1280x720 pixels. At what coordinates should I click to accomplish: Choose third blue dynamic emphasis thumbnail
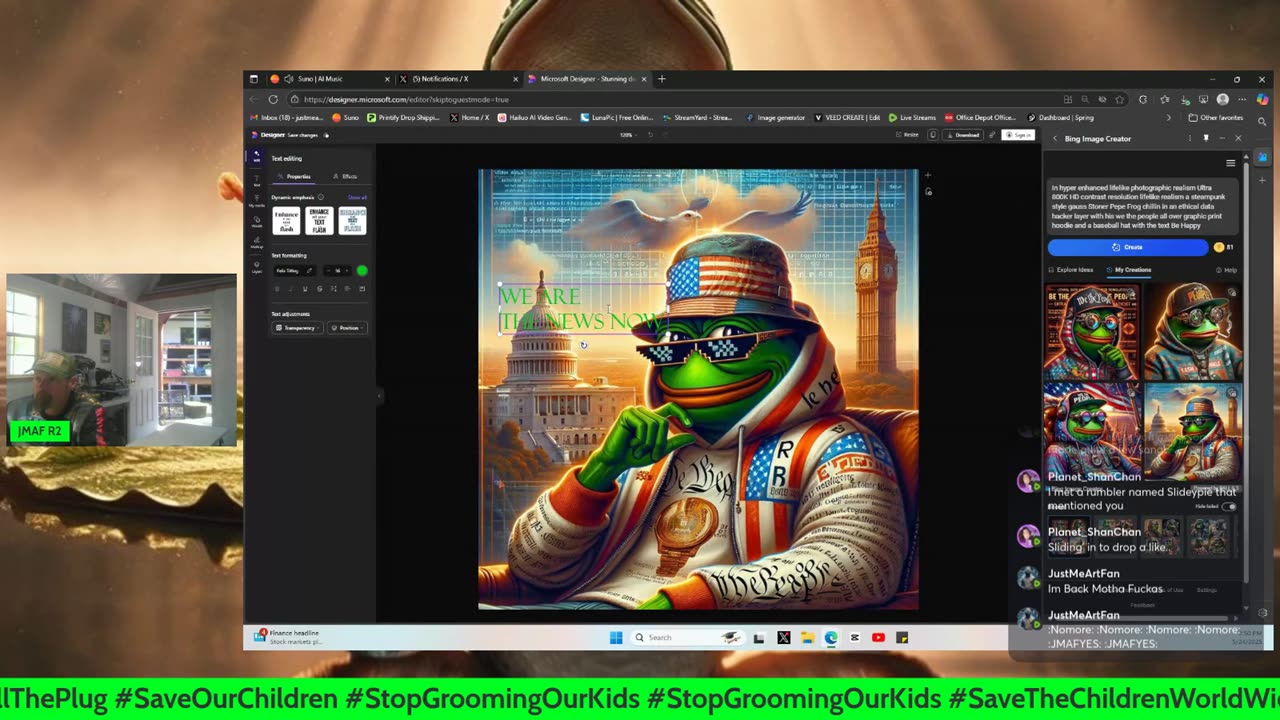coord(353,220)
